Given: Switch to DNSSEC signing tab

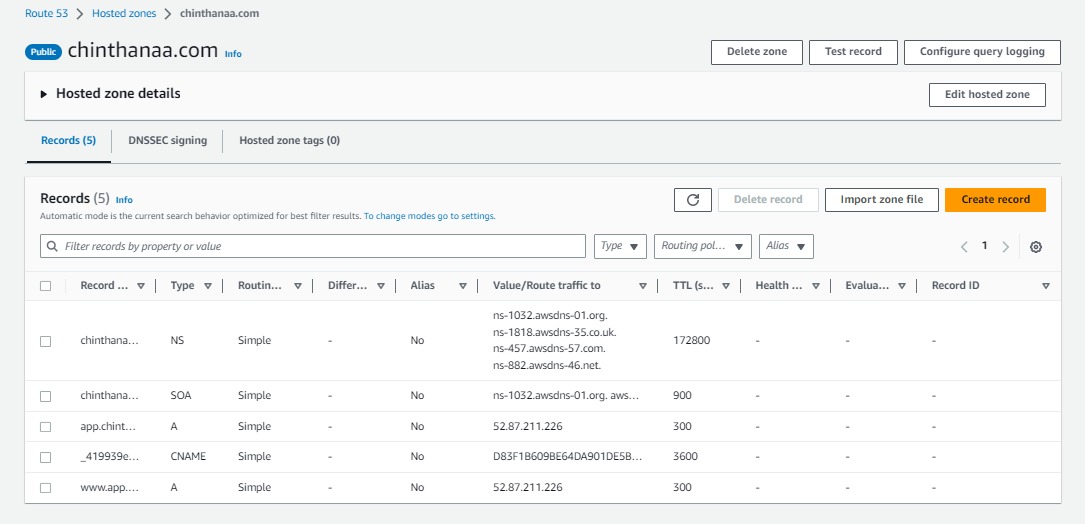Looking at the screenshot, I should (168, 141).
